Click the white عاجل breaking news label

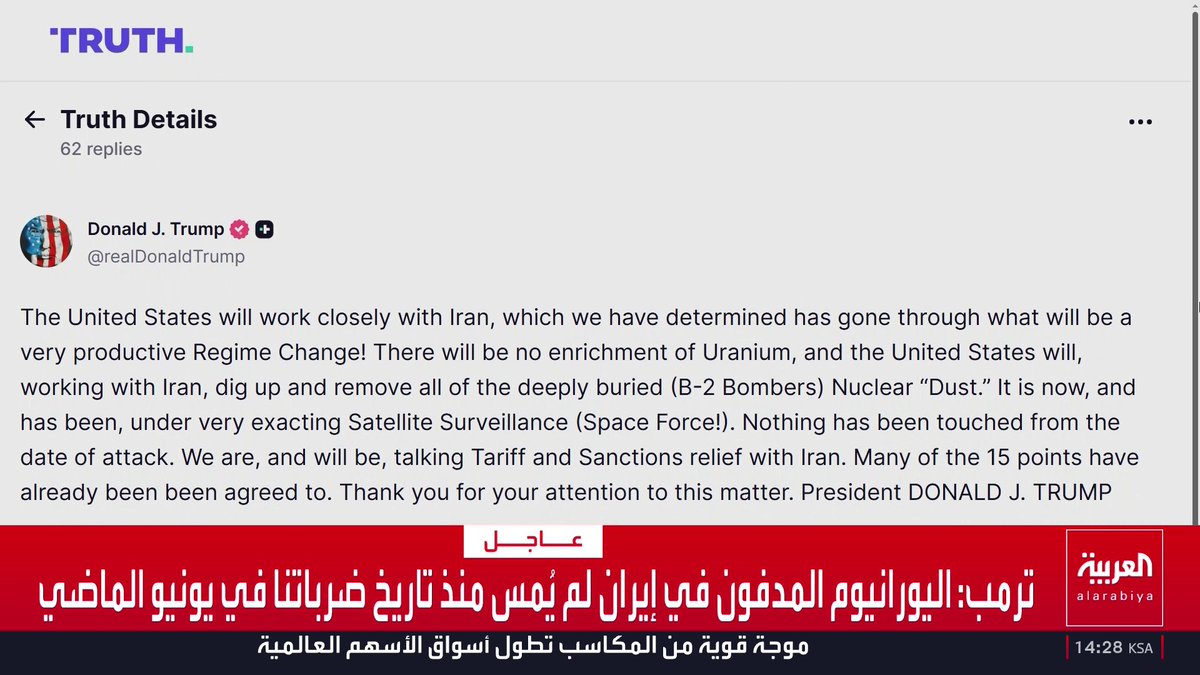pyautogui.click(x=533, y=540)
